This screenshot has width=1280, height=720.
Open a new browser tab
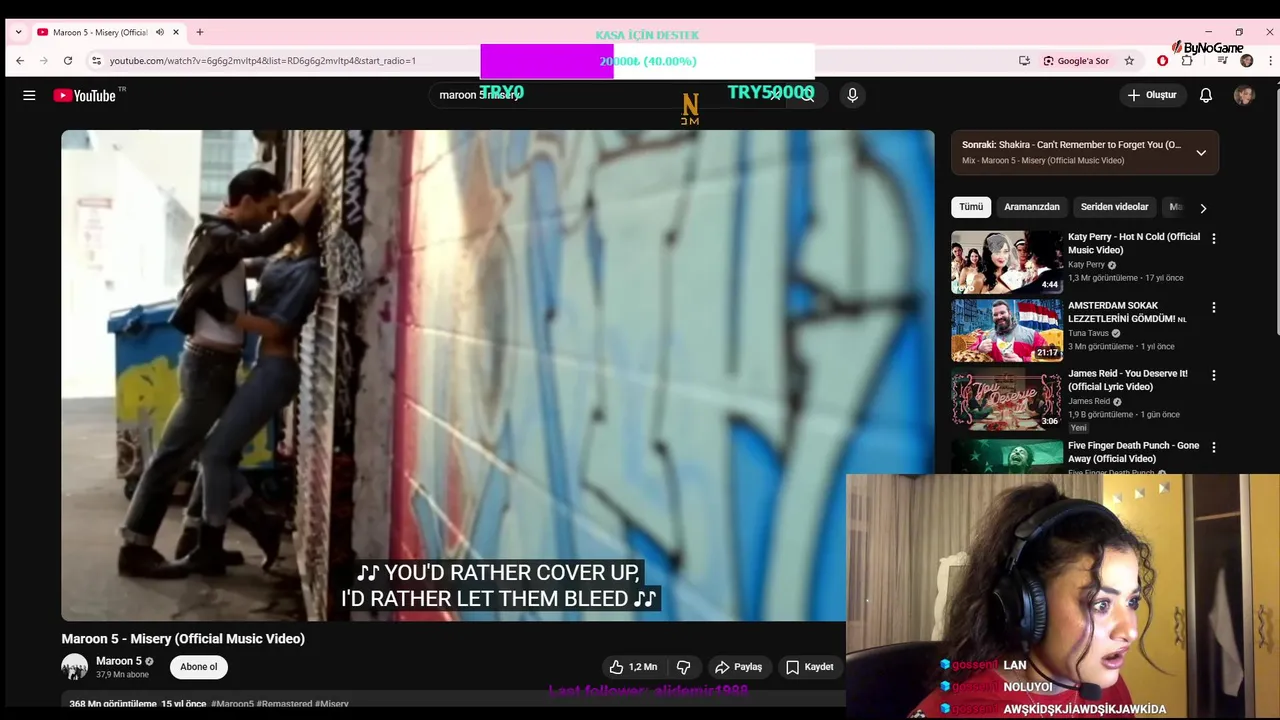pyautogui.click(x=200, y=32)
